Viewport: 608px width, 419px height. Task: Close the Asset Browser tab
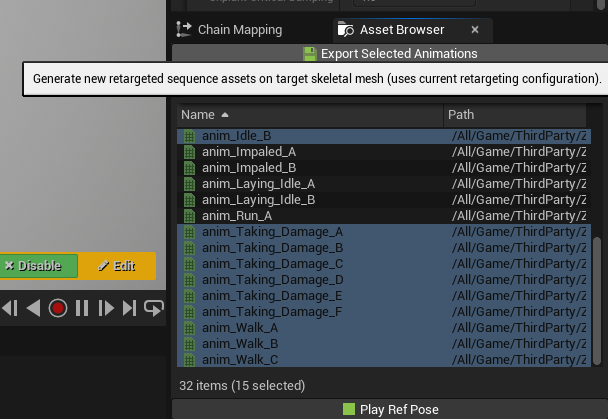[x=475, y=30]
